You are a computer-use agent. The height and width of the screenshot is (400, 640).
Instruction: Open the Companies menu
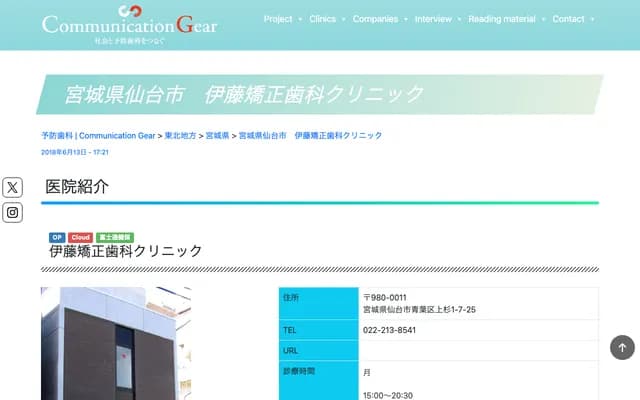[375, 19]
